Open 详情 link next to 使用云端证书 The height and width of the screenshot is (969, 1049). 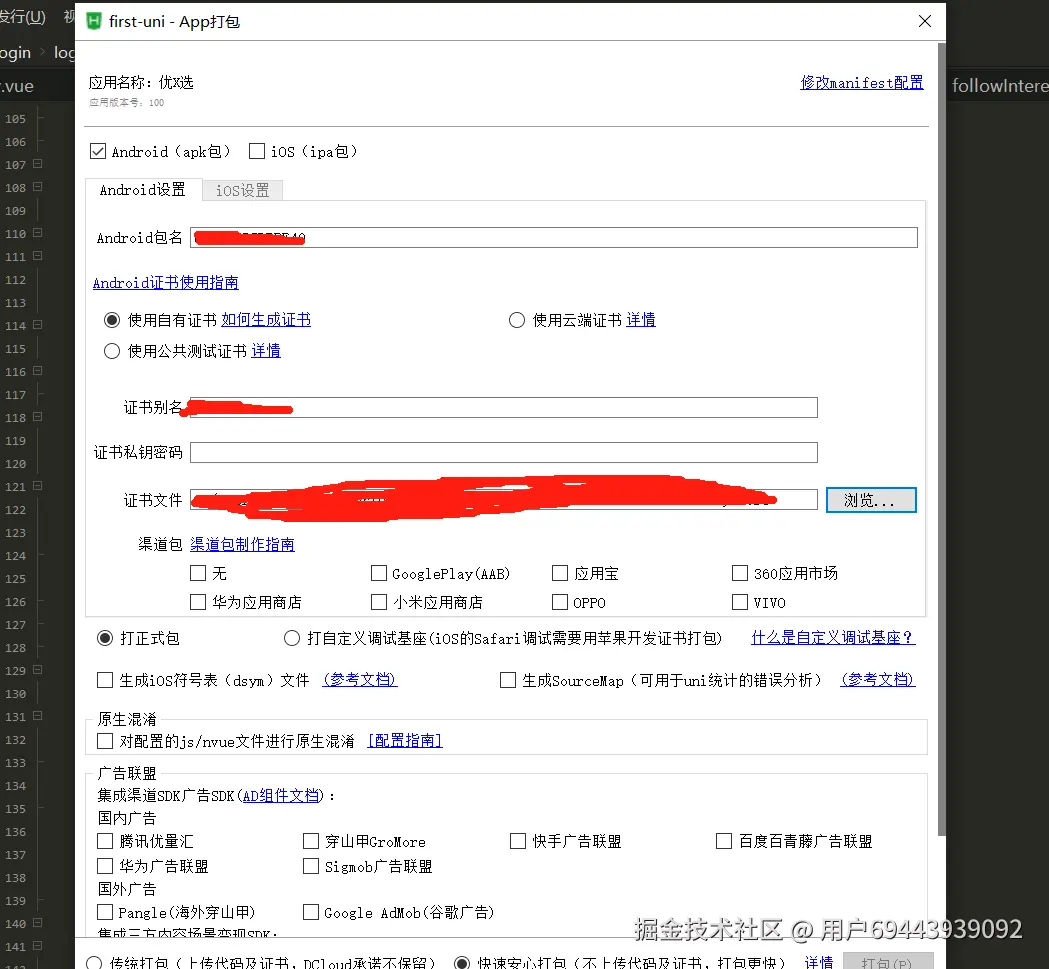click(641, 320)
